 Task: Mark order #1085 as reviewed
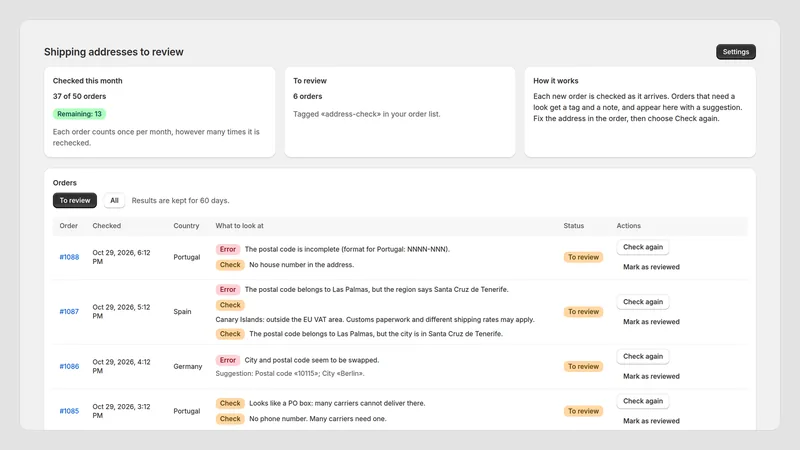tap(651, 421)
